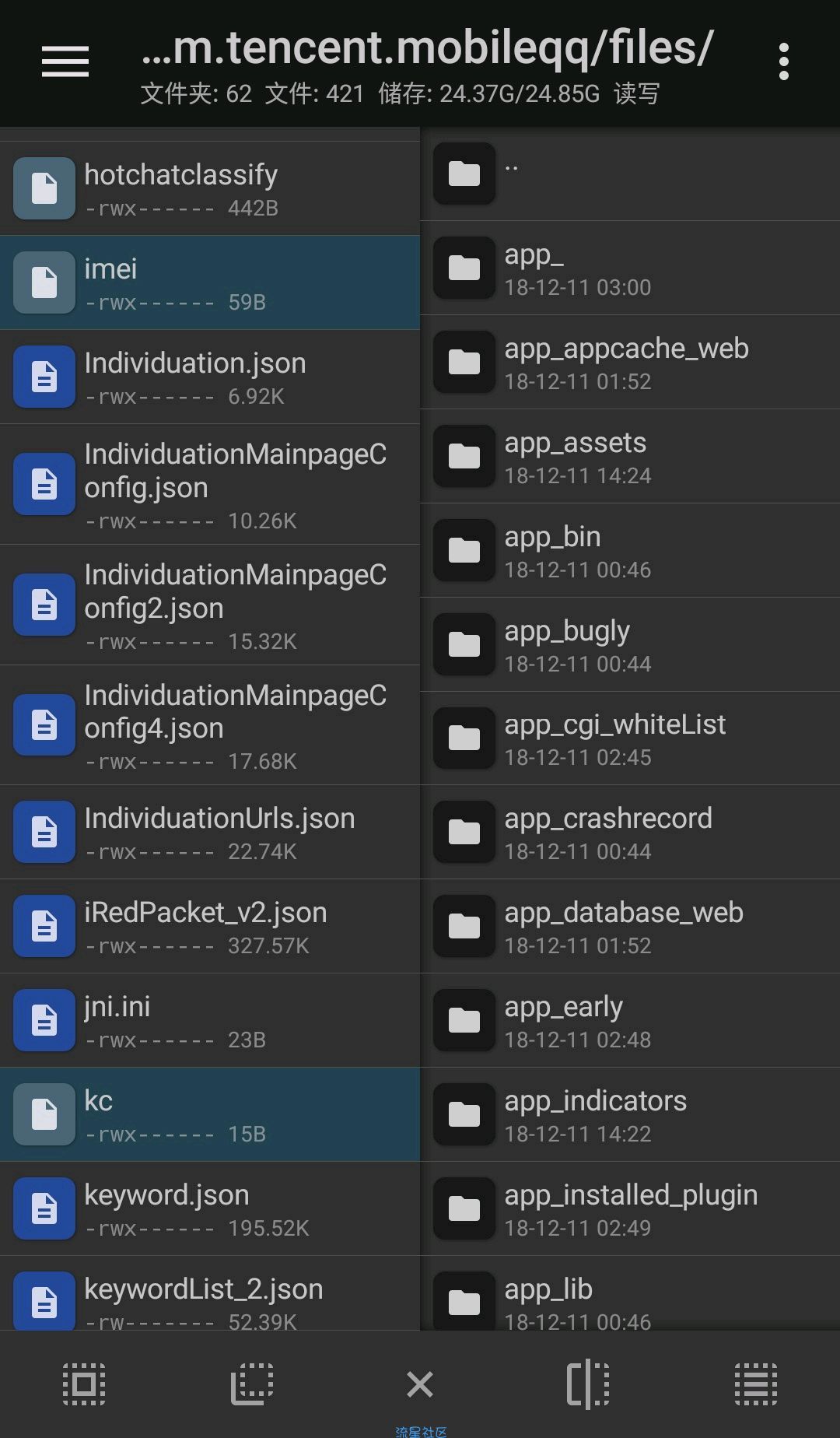Tap the list select icon in bottom toolbar
The image size is (840, 1438).
pos(756,1384)
